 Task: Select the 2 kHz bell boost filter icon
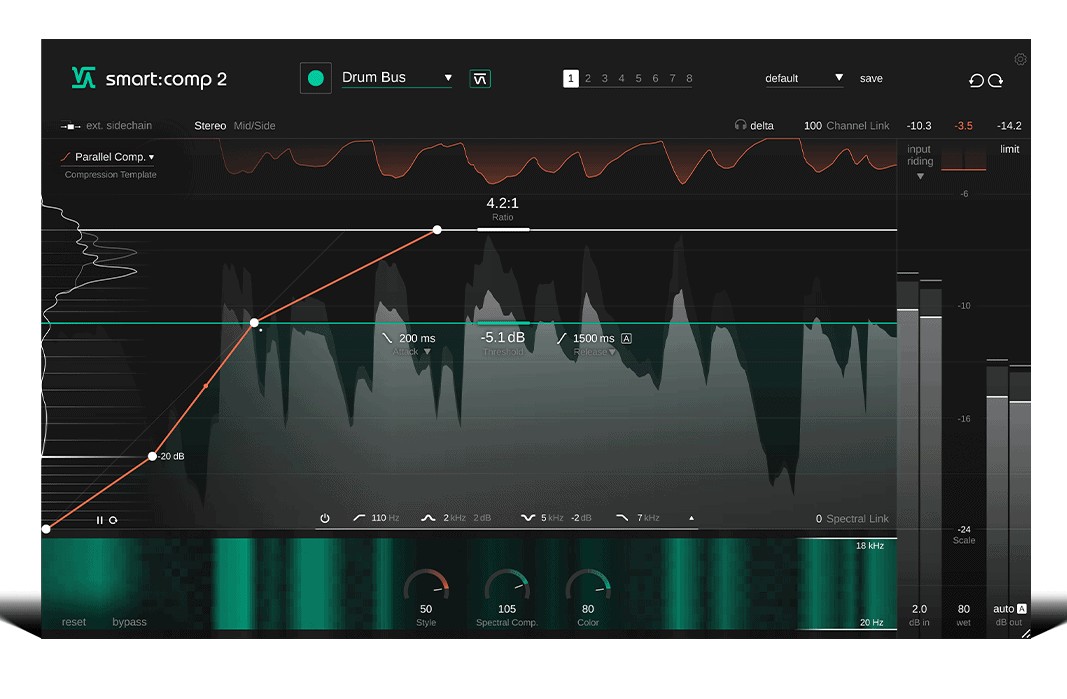(x=428, y=518)
